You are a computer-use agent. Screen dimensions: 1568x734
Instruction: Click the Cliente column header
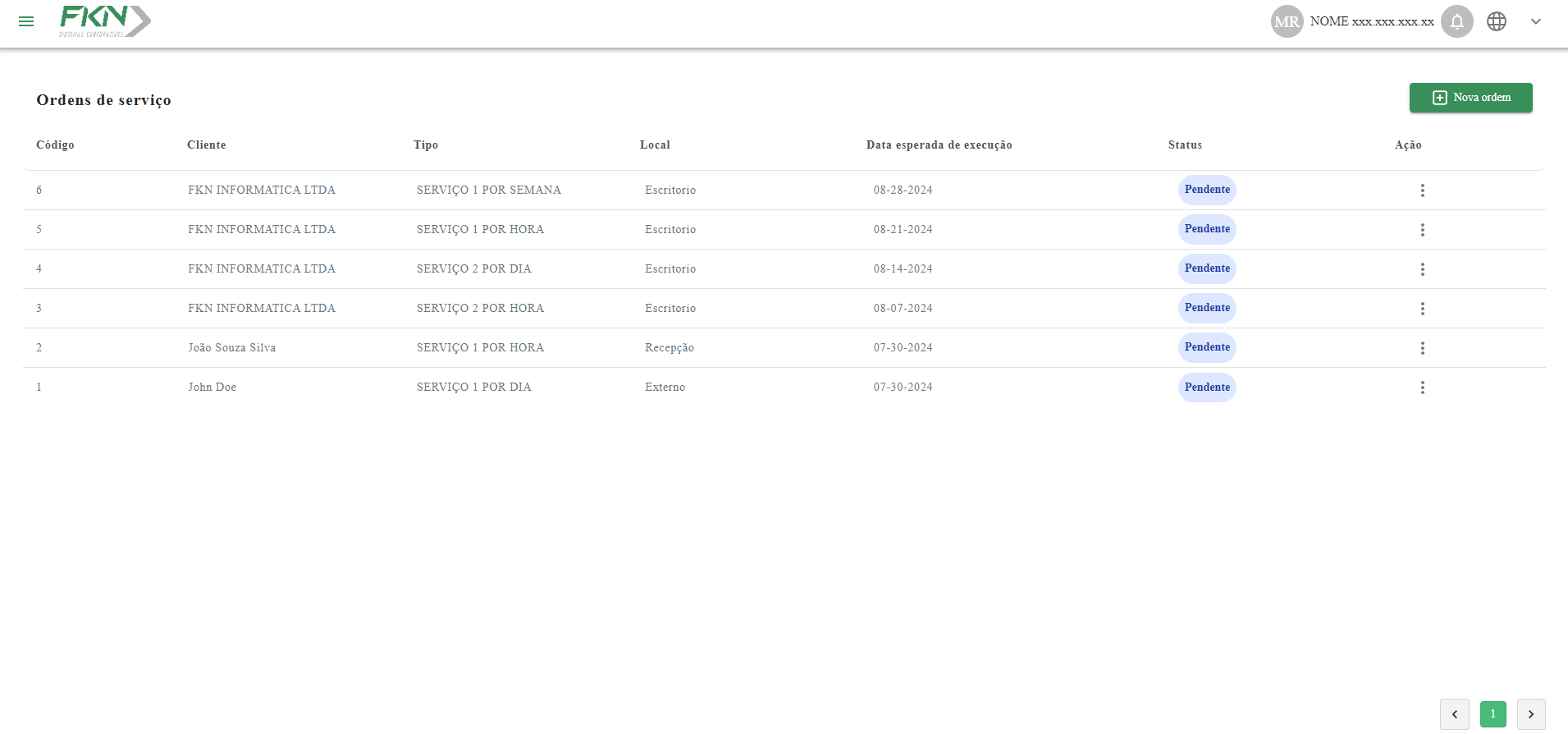207,145
